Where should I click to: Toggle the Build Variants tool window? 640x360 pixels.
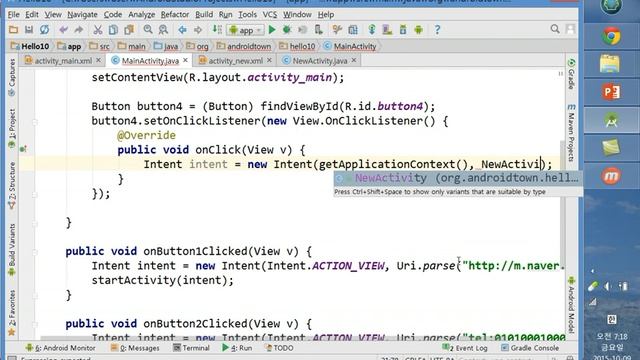tap(12, 249)
